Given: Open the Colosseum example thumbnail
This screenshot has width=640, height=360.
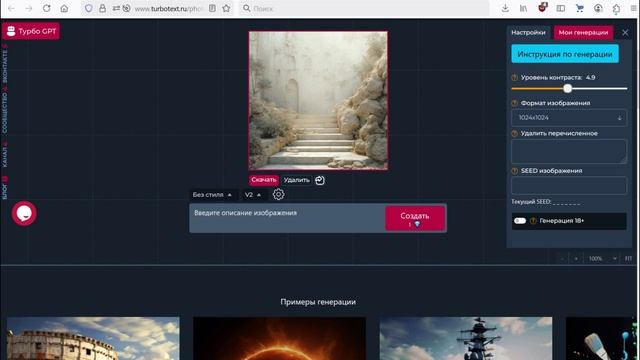Looking at the screenshot, I should click(x=93, y=338).
